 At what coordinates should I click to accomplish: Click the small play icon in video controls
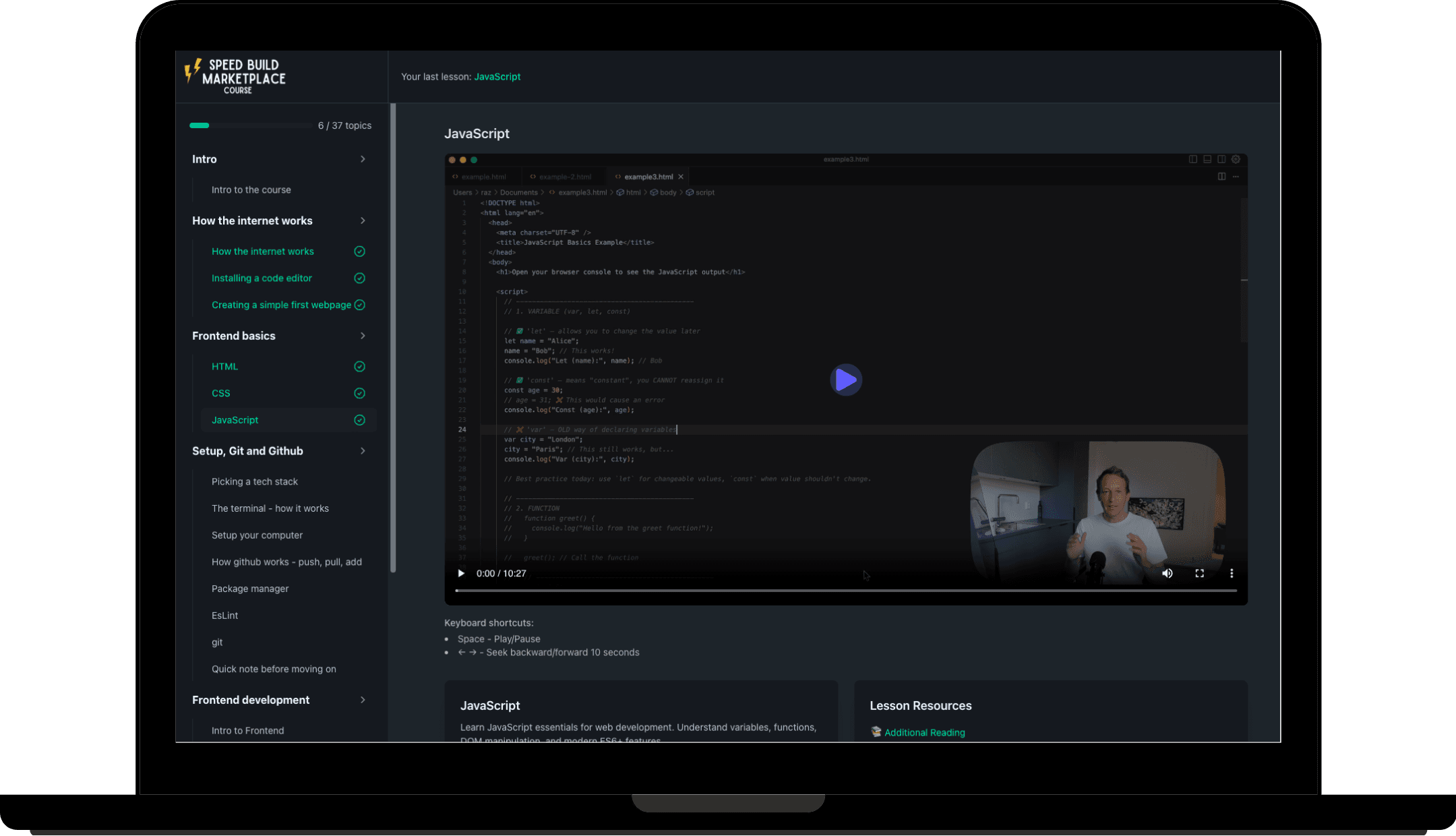(461, 574)
